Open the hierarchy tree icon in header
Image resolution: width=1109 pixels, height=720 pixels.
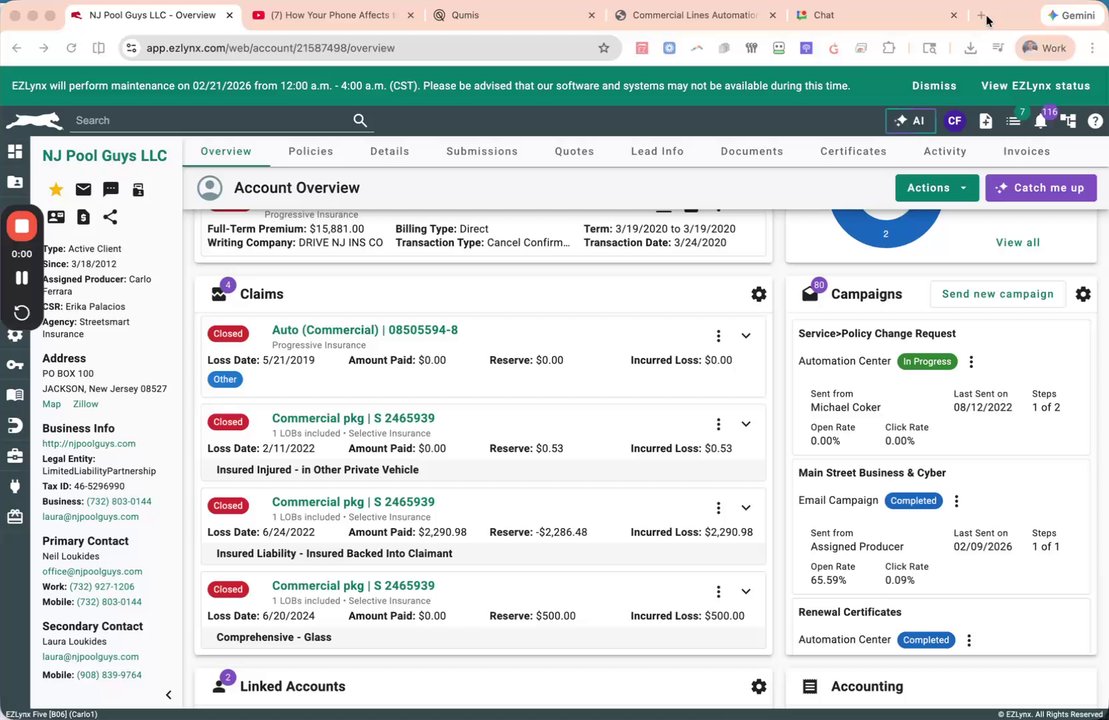point(1068,121)
